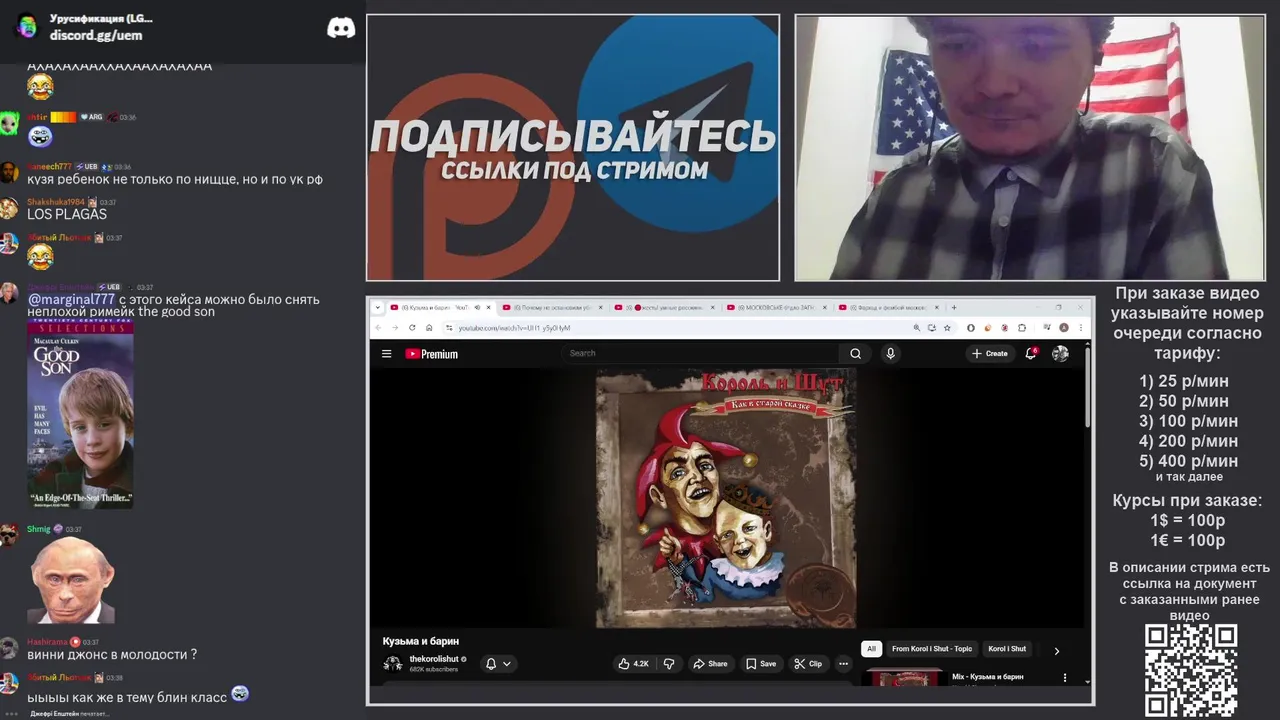Viewport: 1280px width, 720px height.
Task: Open the Good Son poster image in chat
Action: pos(80,414)
